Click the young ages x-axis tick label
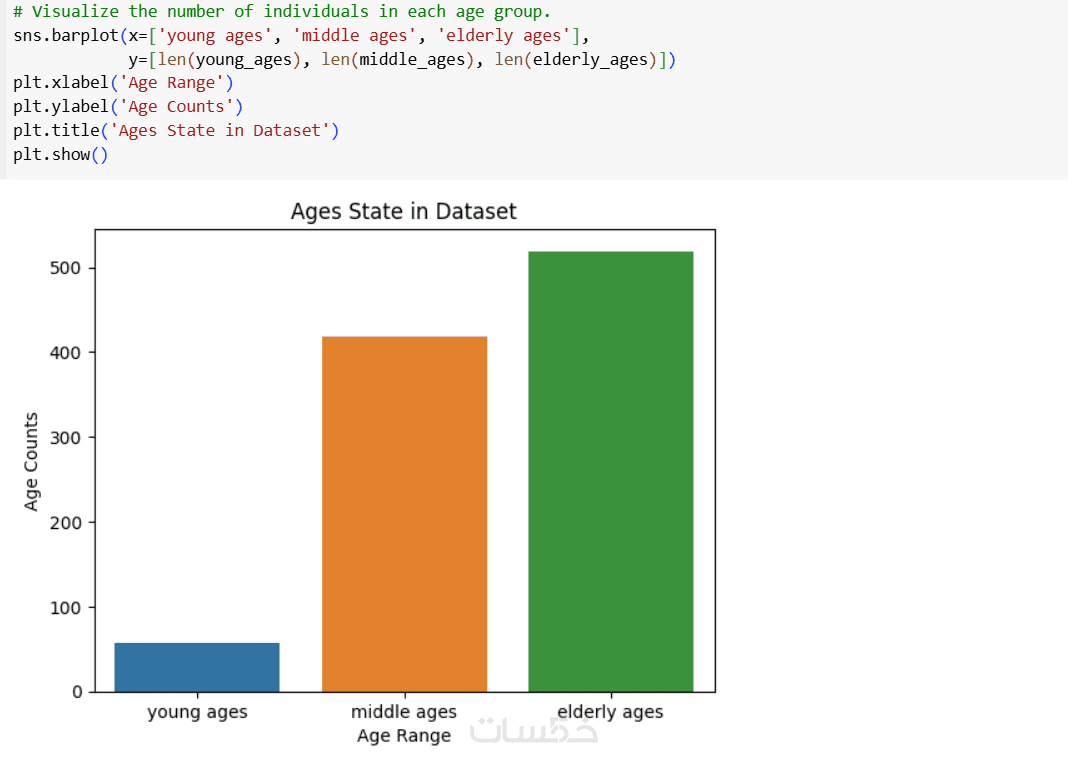 click(197, 712)
